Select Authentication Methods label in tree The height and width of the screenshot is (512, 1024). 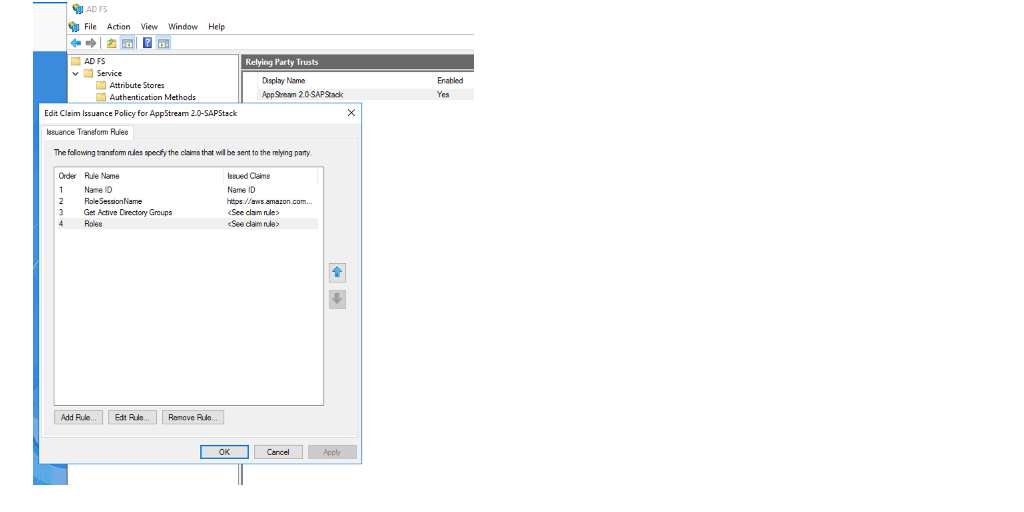(152, 97)
